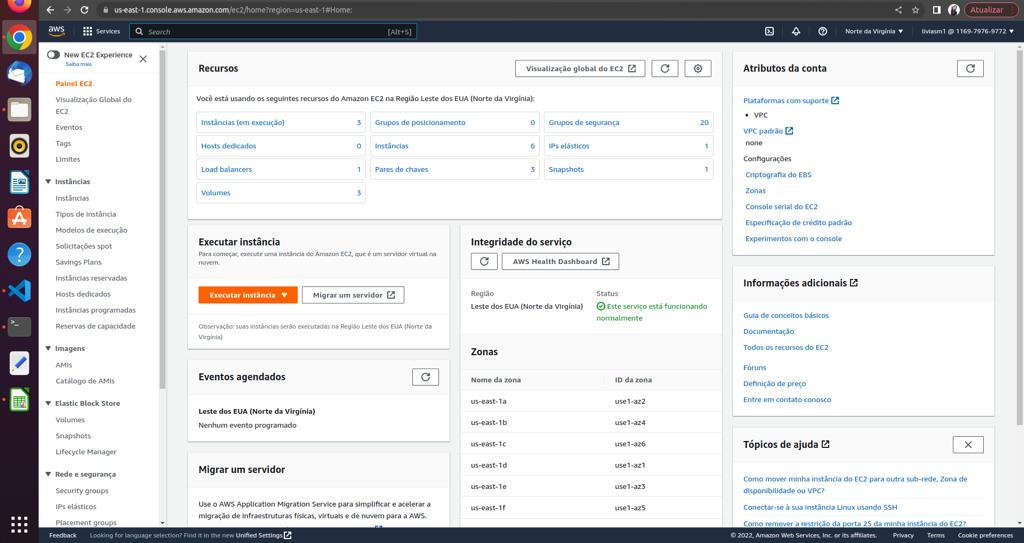The height and width of the screenshot is (543, 1024).
Task: Open Tags in sidebar
Action: pyautogui.click(x=63, y=143)
